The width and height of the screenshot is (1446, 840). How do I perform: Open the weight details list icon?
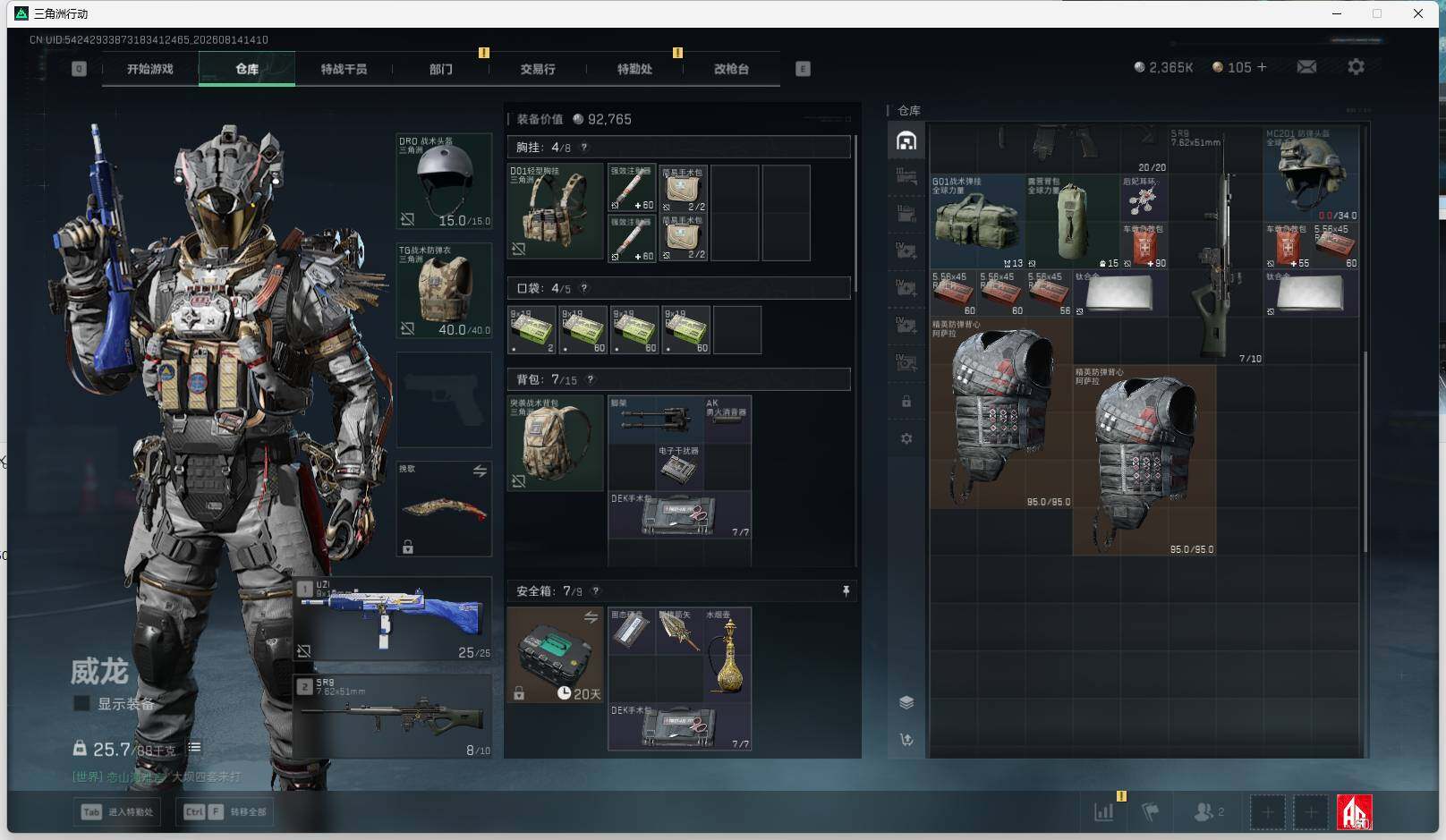click(194, 747)
